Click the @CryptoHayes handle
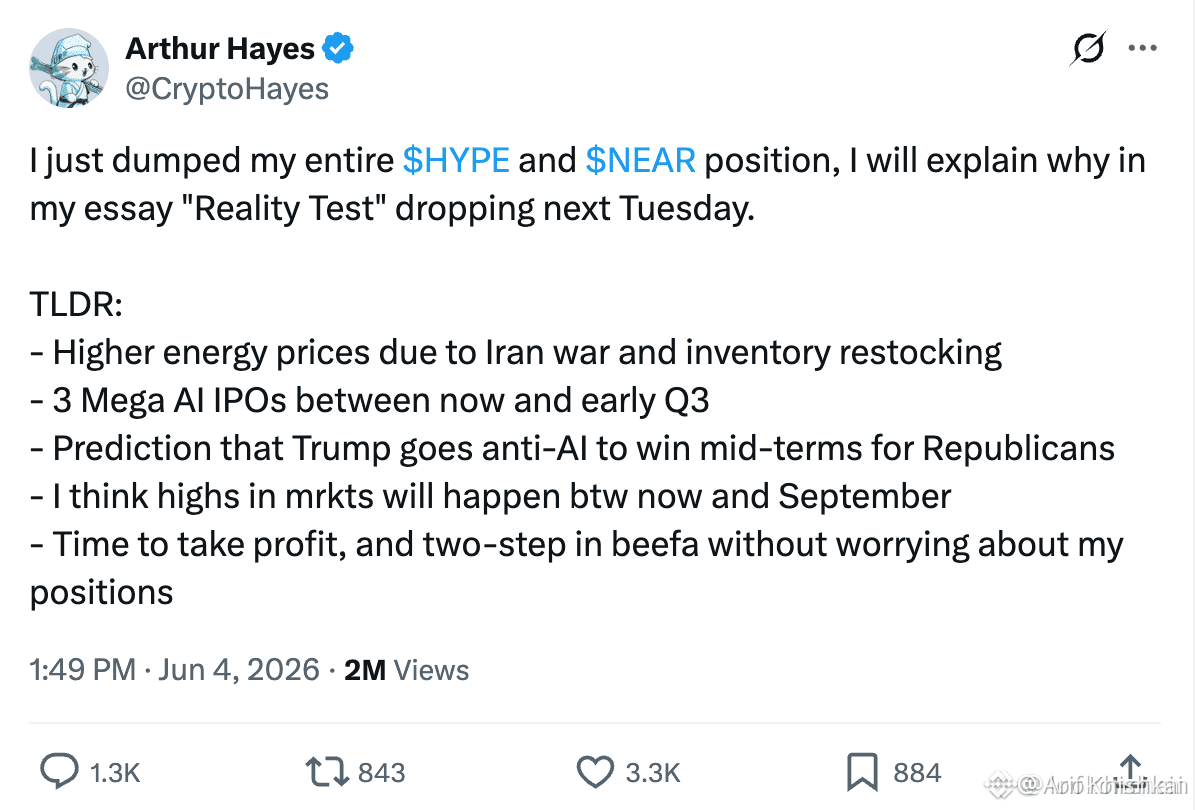 coord(227,88)
